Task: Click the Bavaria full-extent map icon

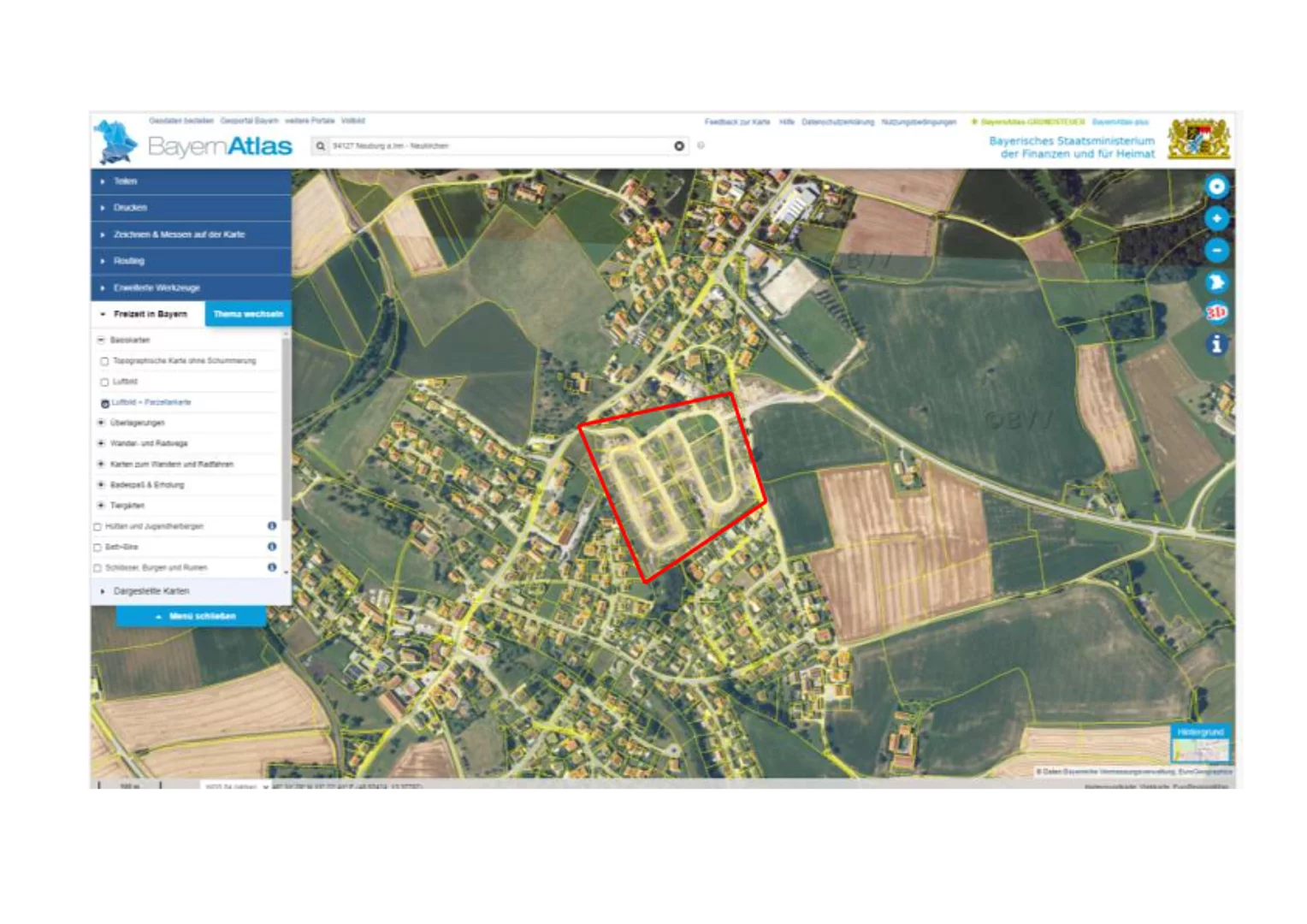Action: click(x=1216, y=282)
